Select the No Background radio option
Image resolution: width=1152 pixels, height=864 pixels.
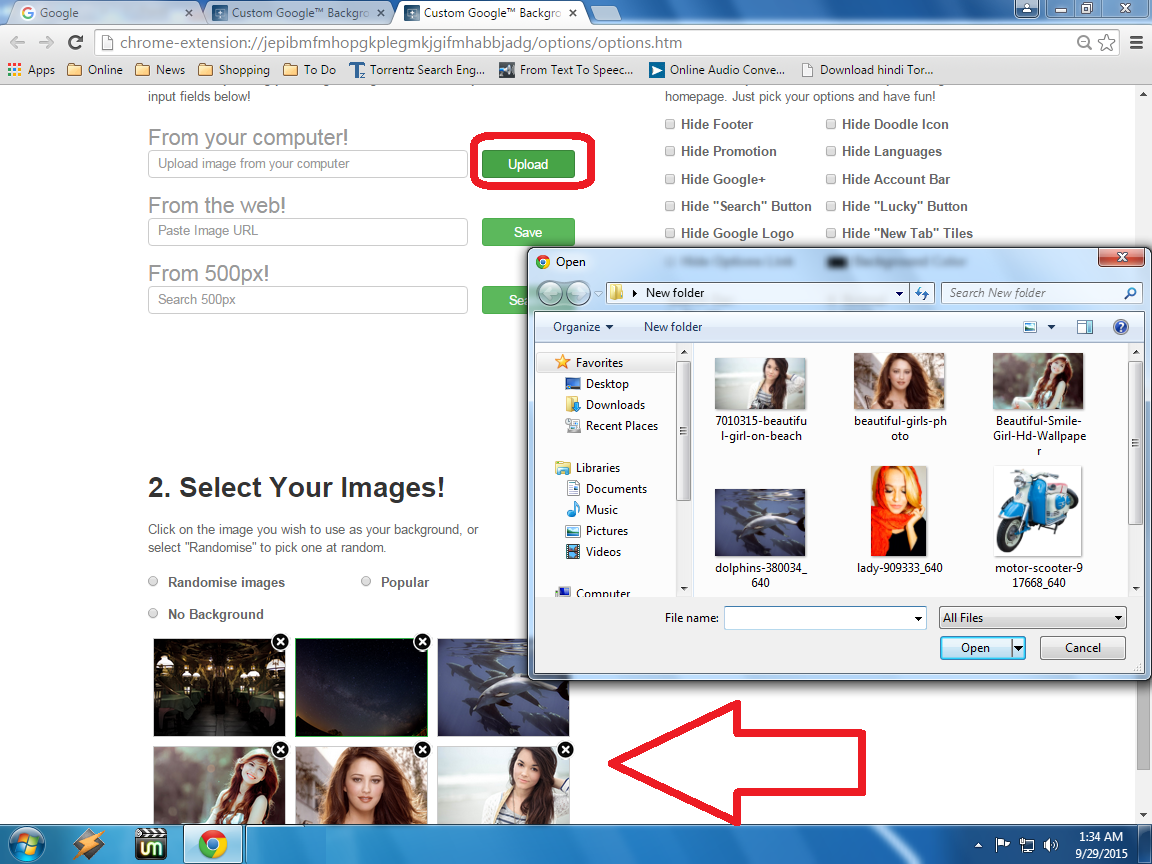point(153,613)
